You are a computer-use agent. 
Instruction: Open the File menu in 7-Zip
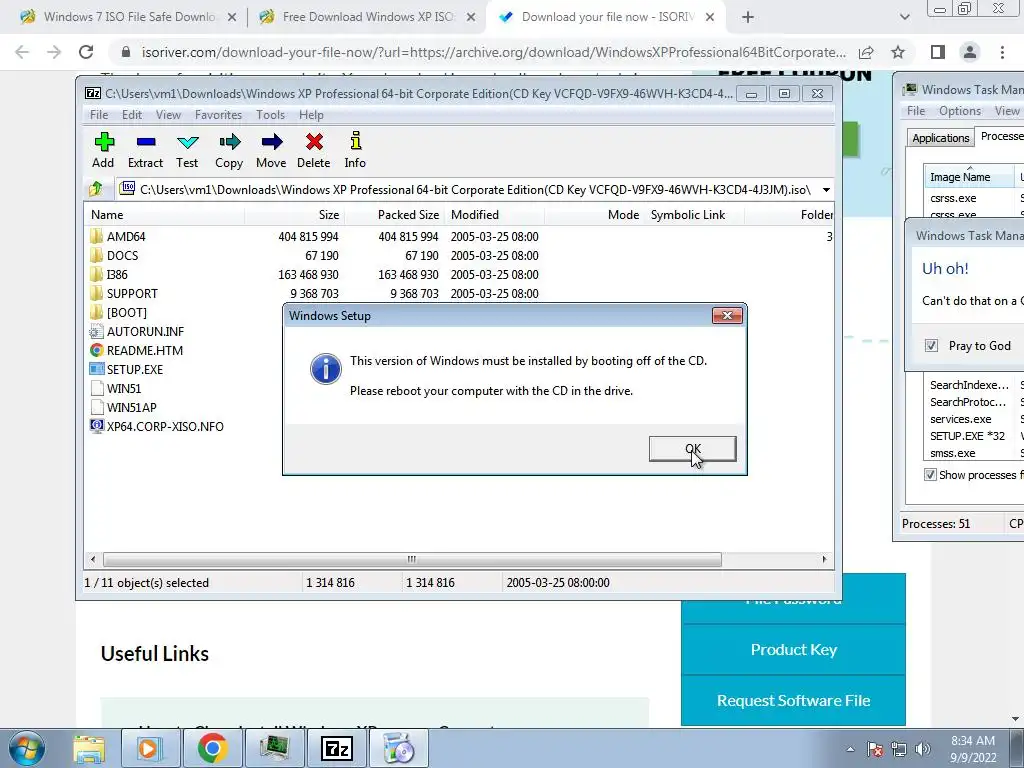(x=99, y=115)
